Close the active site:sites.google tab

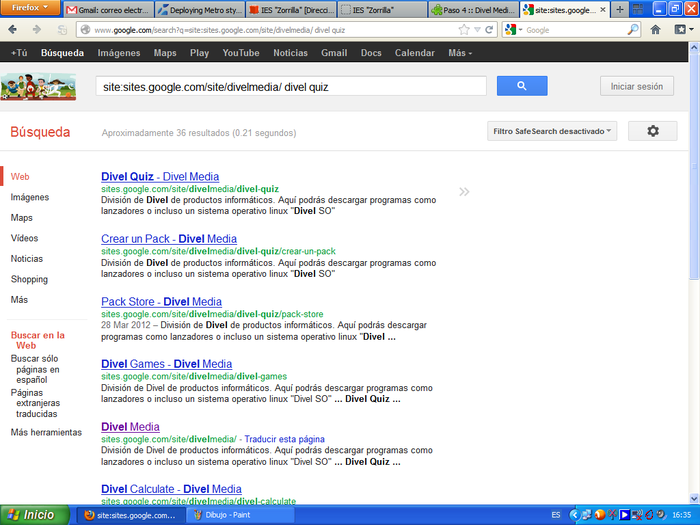[x=603, y=9]
